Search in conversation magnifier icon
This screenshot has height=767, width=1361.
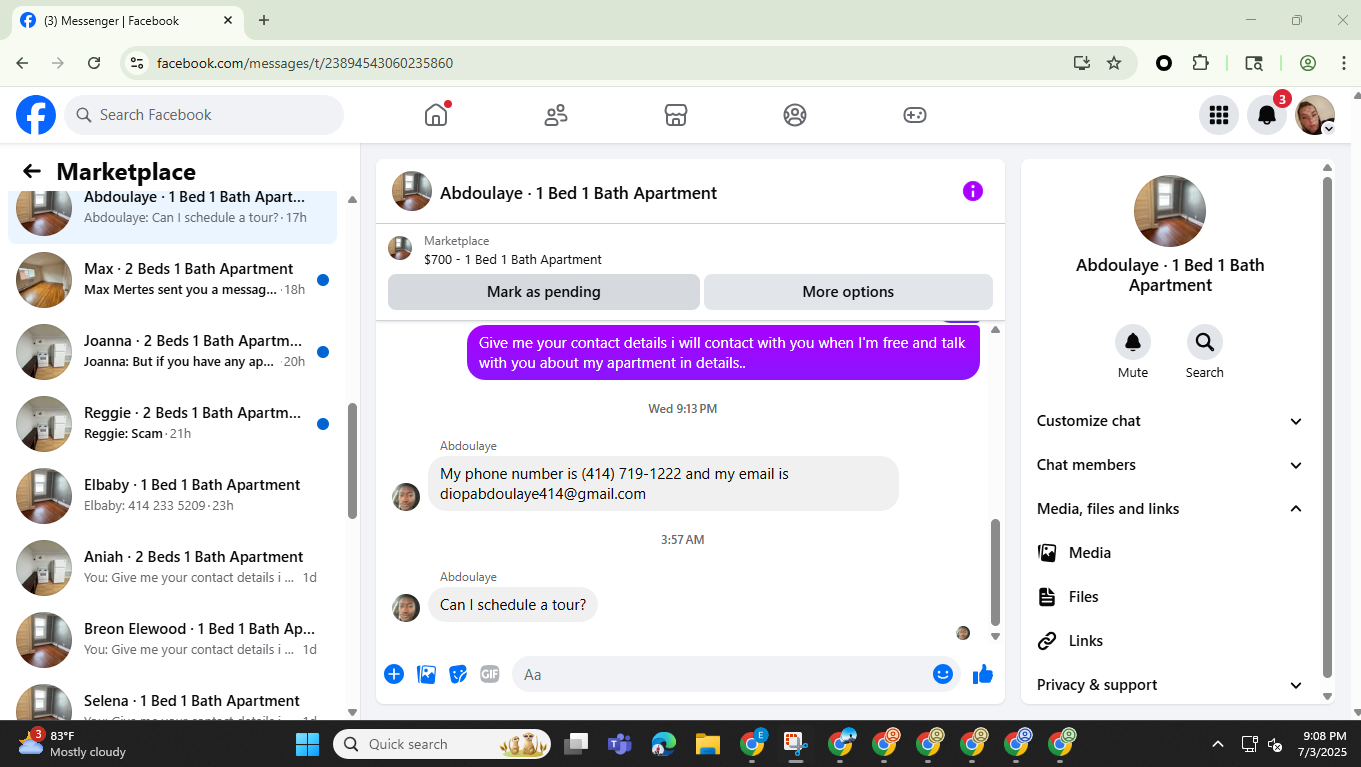click(1205, 342)
